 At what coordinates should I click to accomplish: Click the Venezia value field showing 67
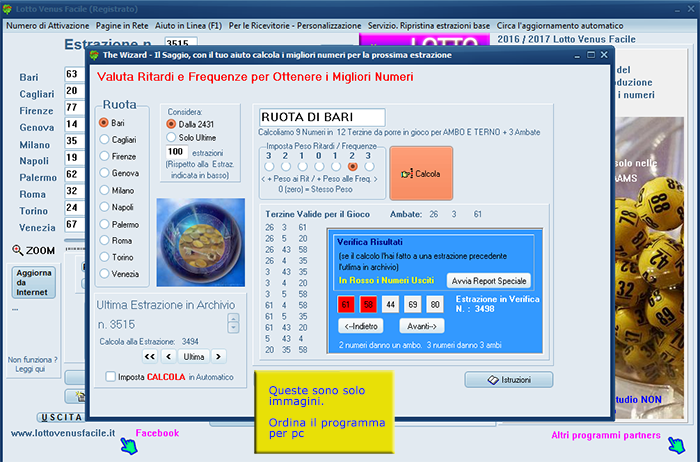coord(74,224)
